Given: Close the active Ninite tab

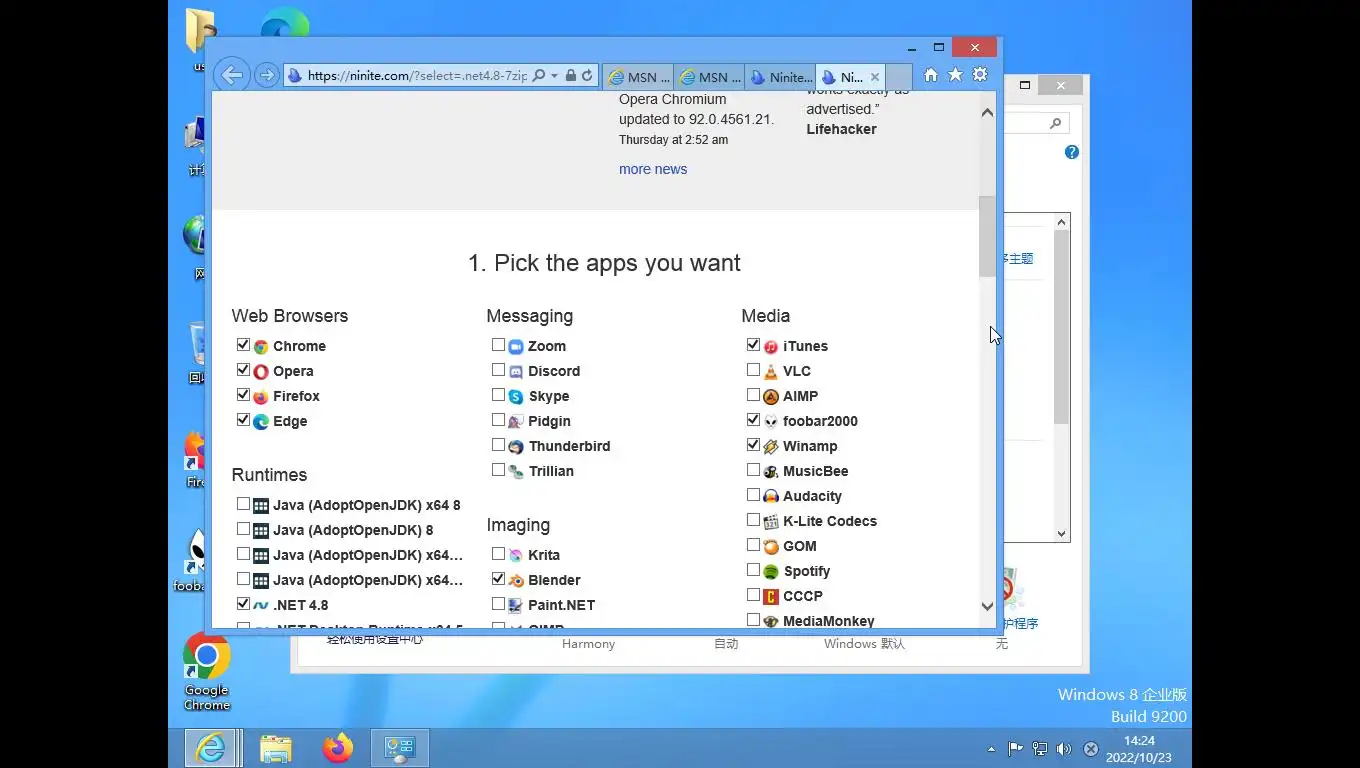Looking at the screenshot, I should [875, 77].
